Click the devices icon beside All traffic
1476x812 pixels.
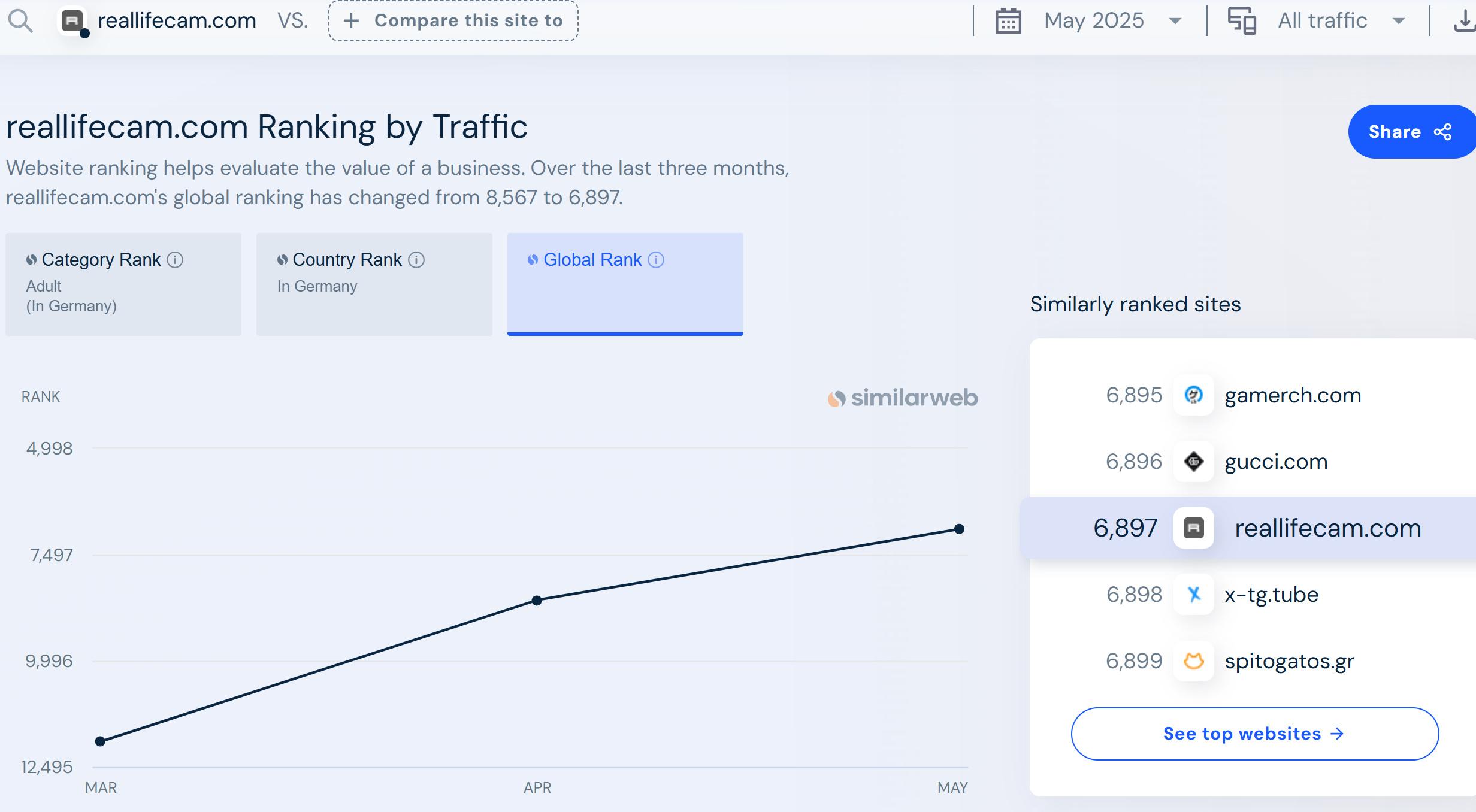1242,22
